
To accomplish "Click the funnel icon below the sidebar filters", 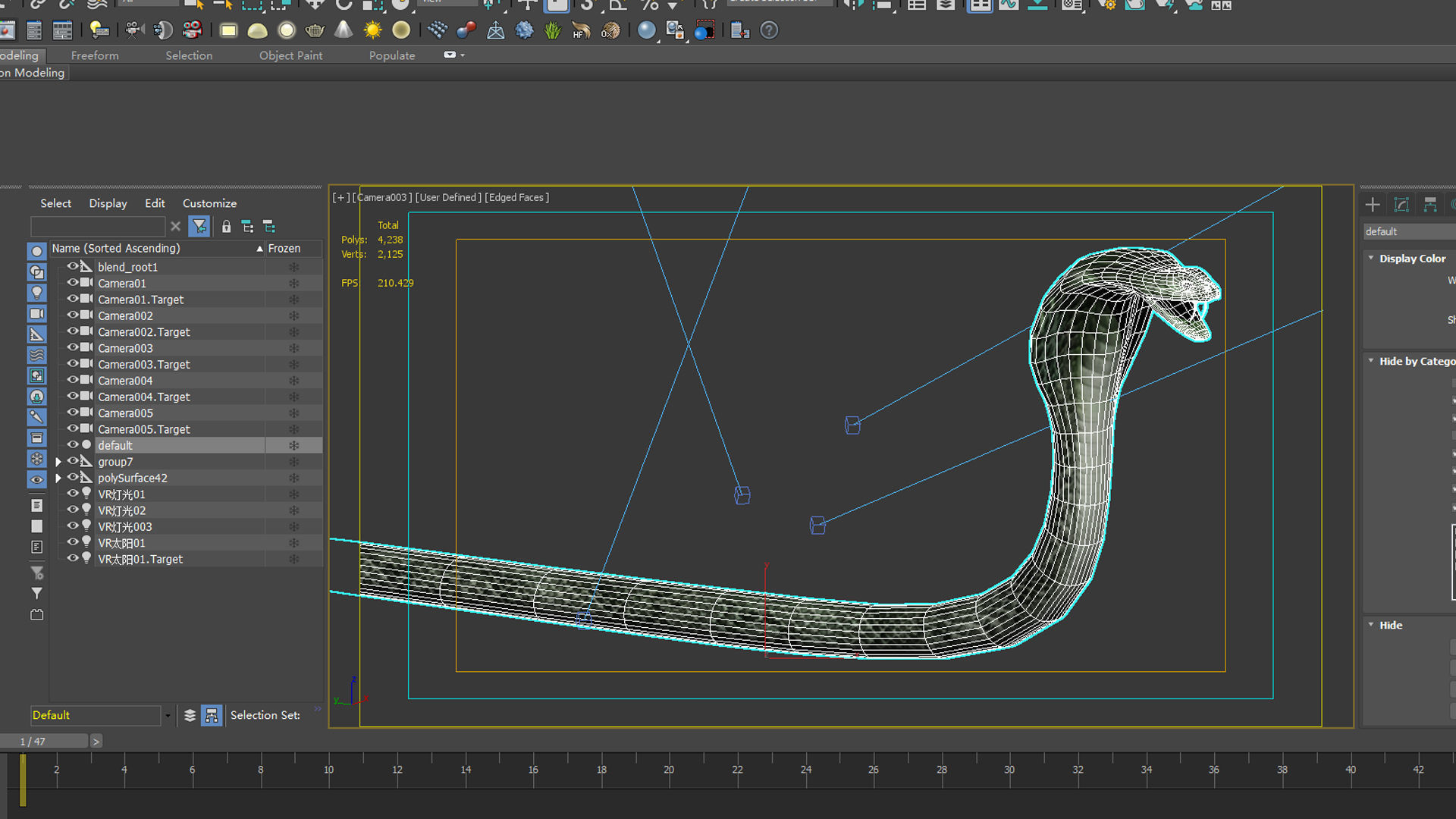I will click(36, 593).
